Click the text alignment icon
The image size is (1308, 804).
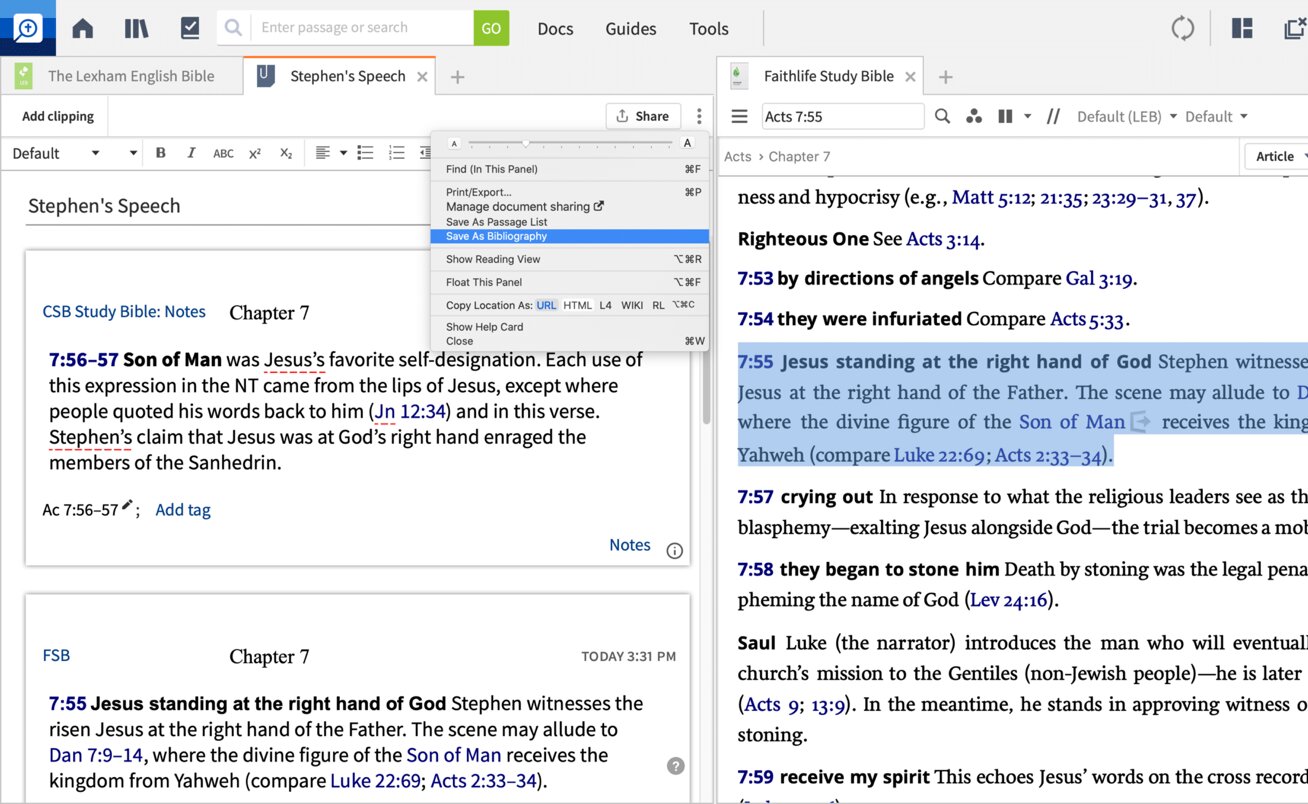(322, 153)
